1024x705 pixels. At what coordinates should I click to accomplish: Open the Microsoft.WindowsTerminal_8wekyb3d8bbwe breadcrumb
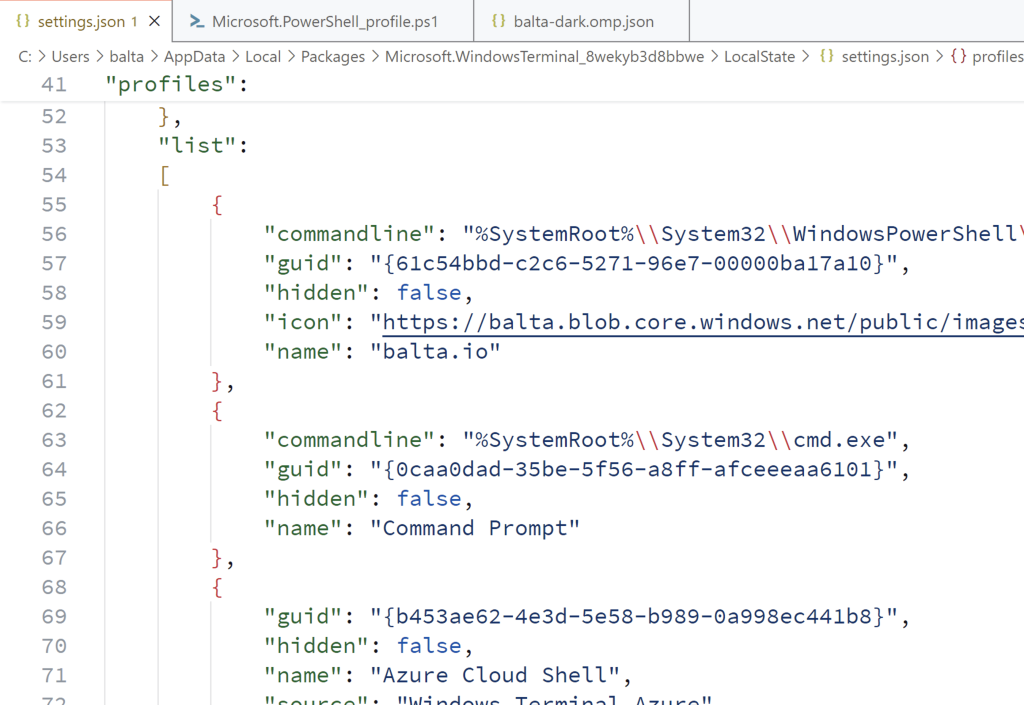[x=545, y=57]
